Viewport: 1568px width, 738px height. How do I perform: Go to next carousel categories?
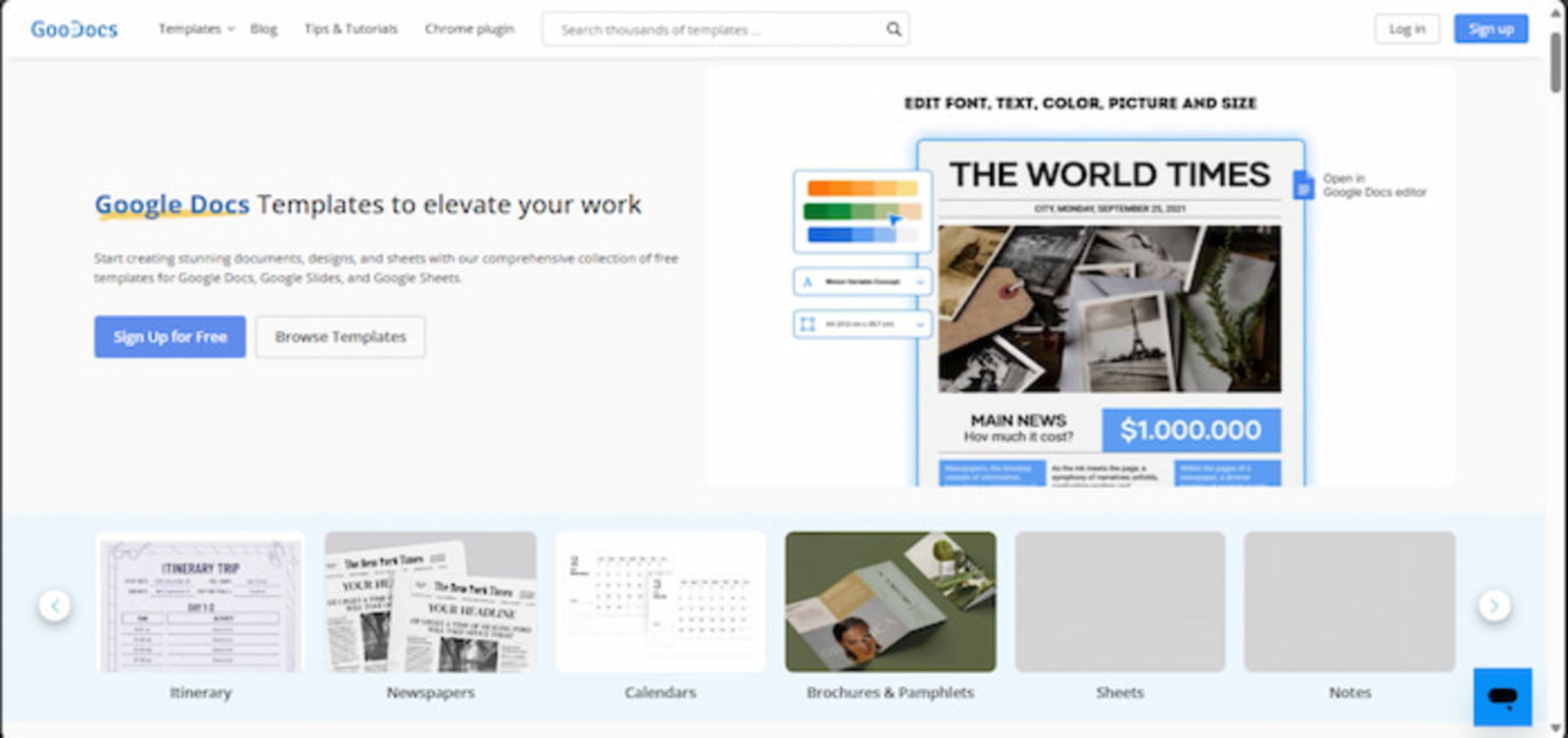tap(1494, 606)
